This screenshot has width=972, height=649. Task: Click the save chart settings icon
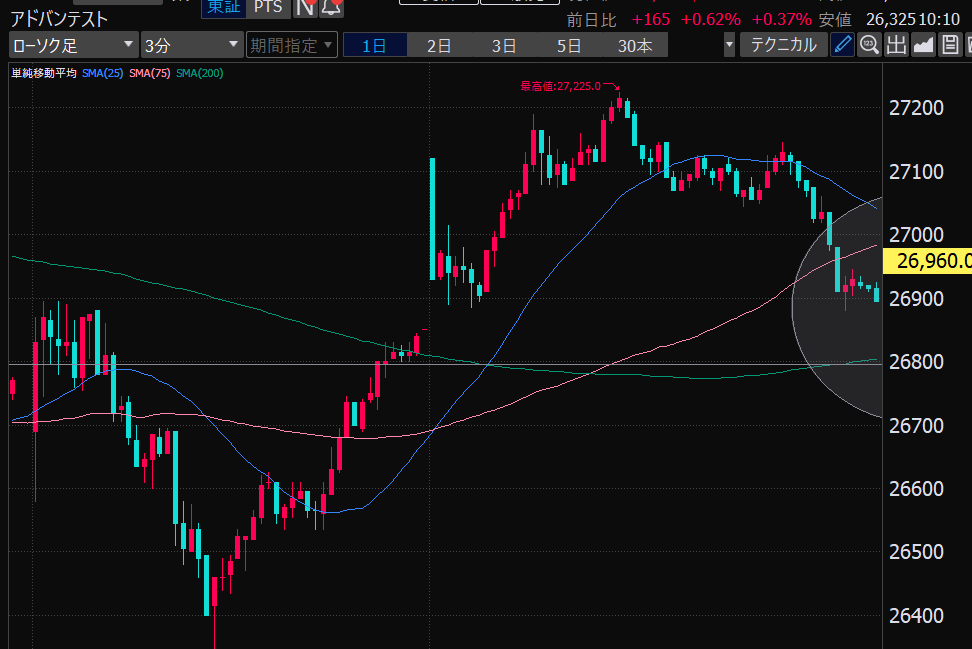click(949, 45)
